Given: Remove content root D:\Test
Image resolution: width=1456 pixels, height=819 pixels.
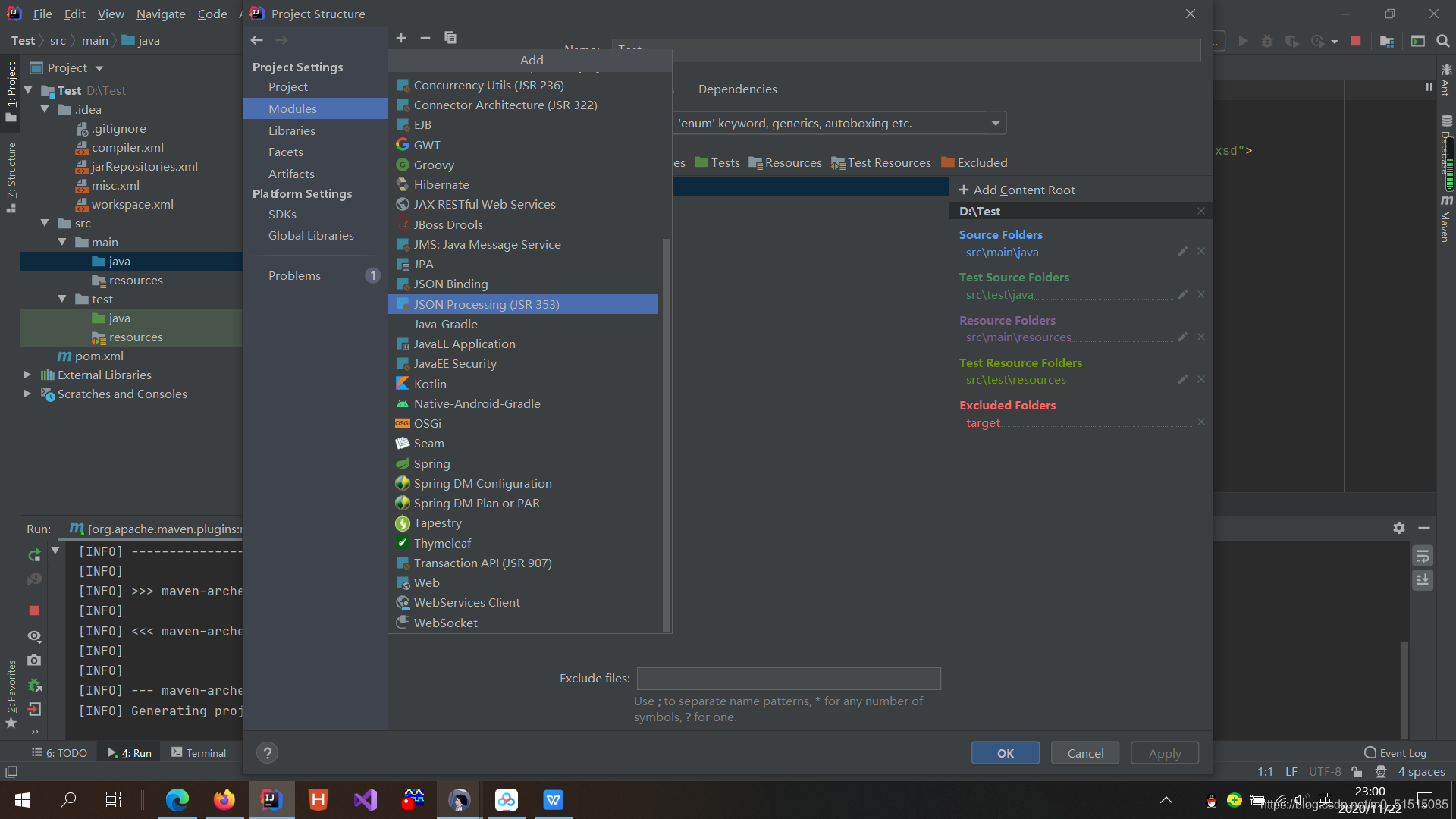Looking at the screenshot, I should point(1201,211).
